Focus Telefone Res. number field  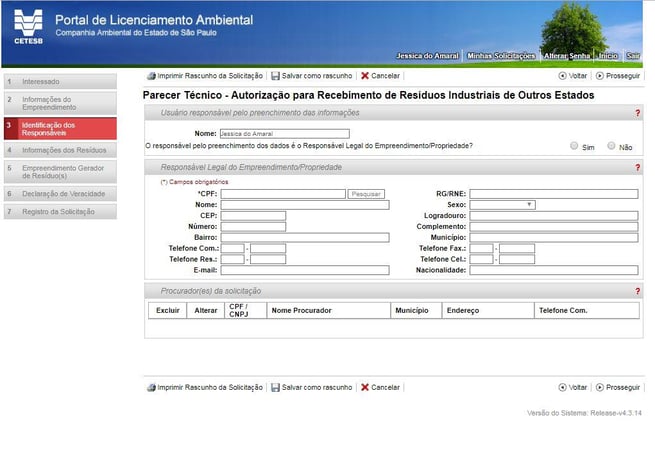[x=268, y=259]
